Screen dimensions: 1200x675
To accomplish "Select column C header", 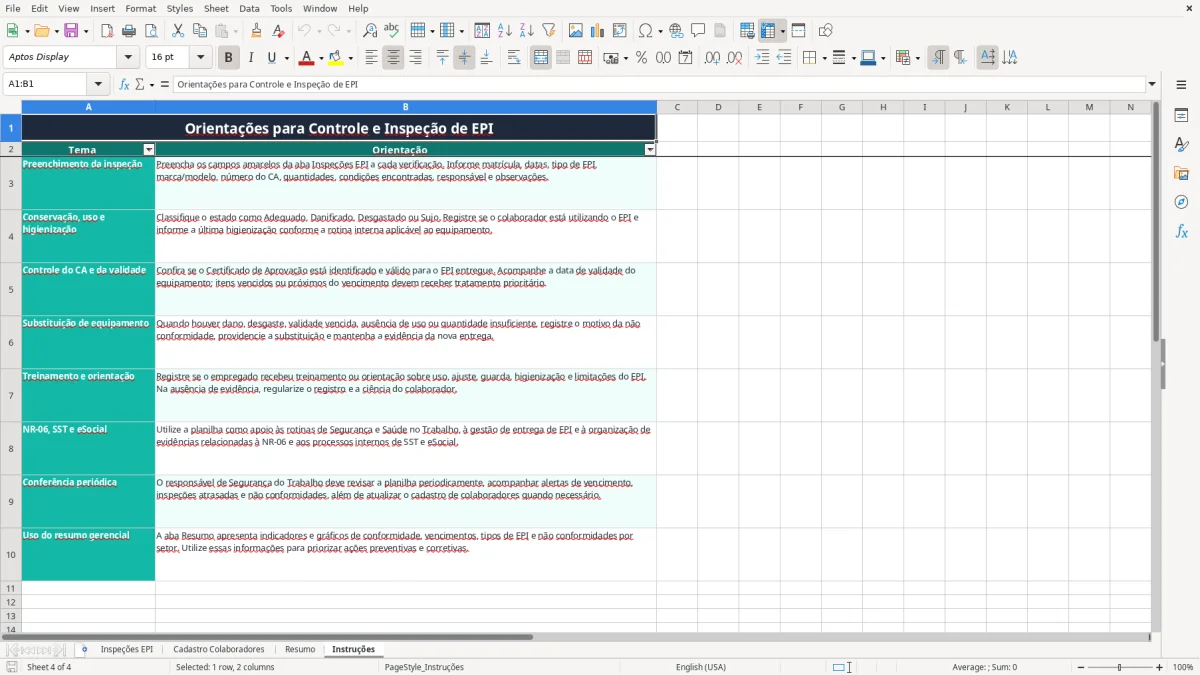I will tap(677, 107).
